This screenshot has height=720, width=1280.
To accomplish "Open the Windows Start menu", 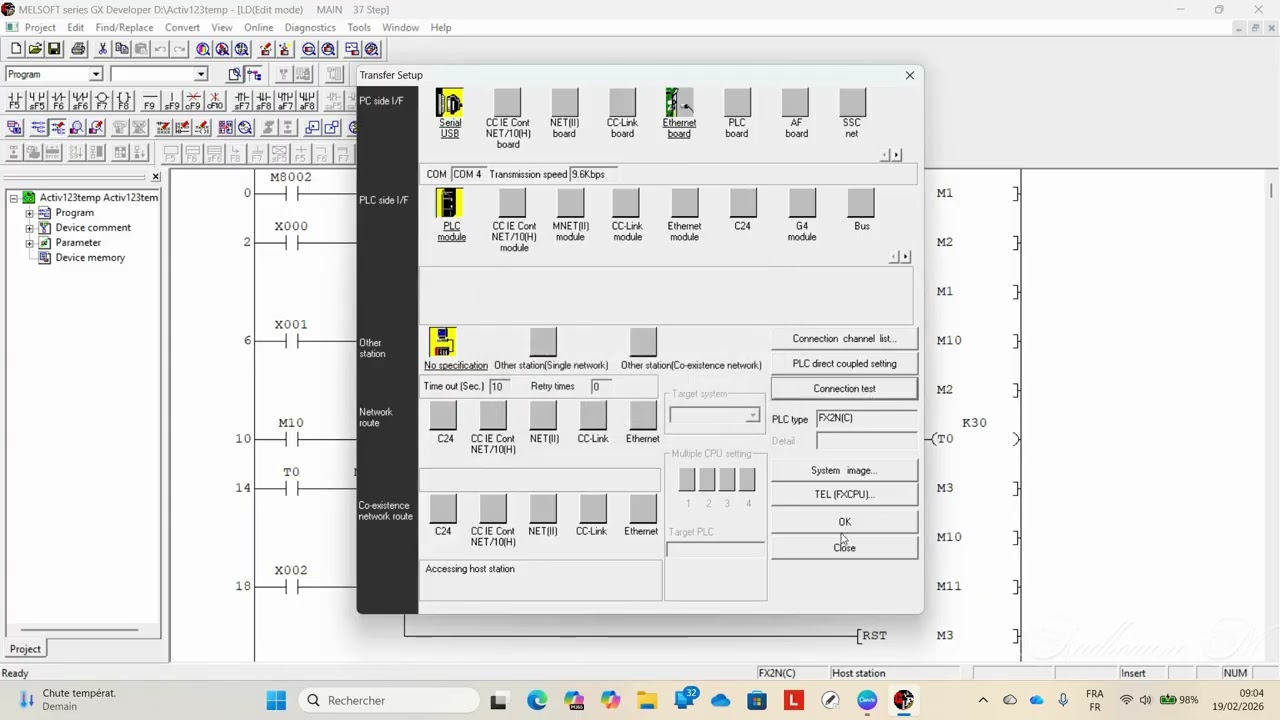I will 276,700.
